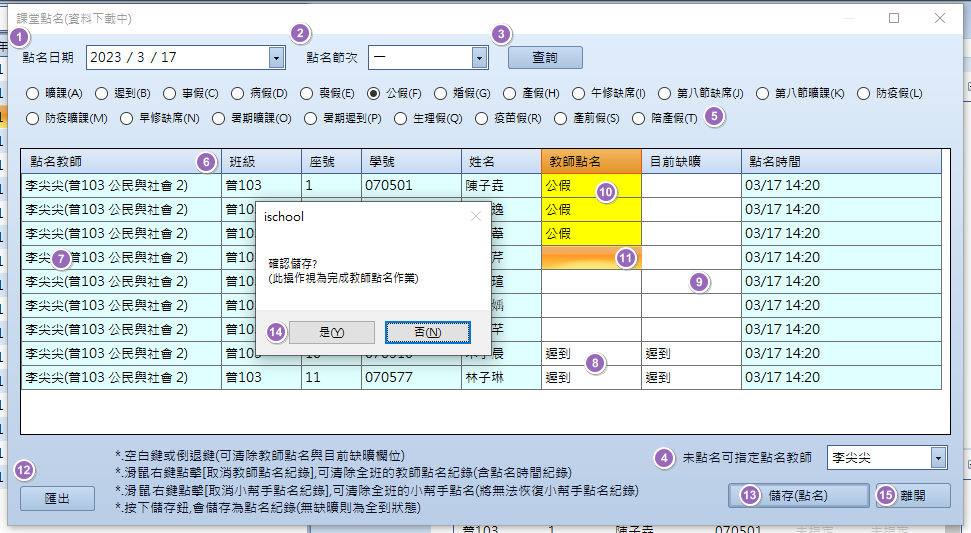Choose the 病假(D) radio option

pyautogui.click(x=238, y=94)
